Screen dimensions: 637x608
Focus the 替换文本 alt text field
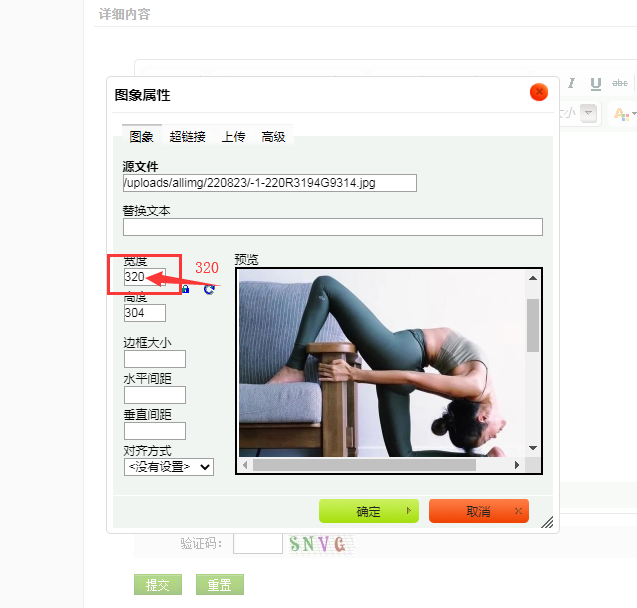tap(333, 227)
